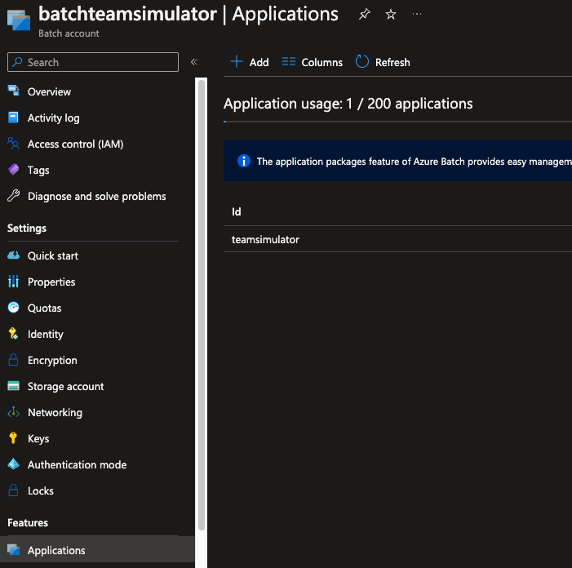Click the Quotas gauge icon
Viewport: 572px width, 568px height.
click(13, 308)
